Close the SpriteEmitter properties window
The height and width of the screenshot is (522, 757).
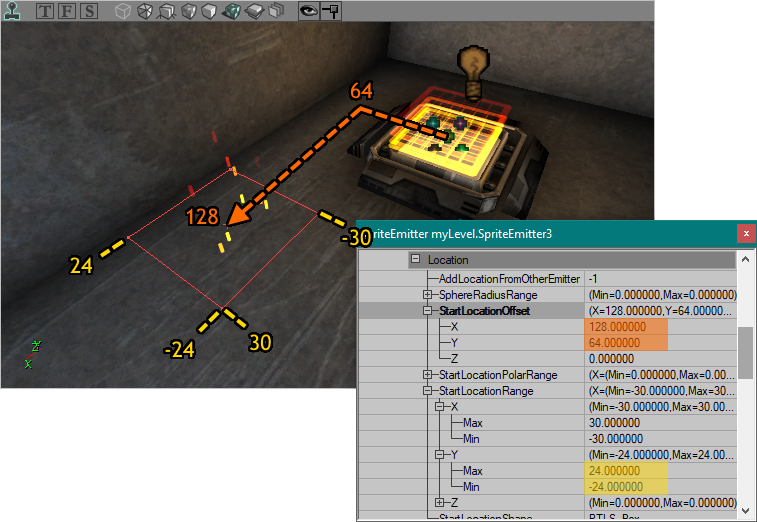click(x=746, y=234)
